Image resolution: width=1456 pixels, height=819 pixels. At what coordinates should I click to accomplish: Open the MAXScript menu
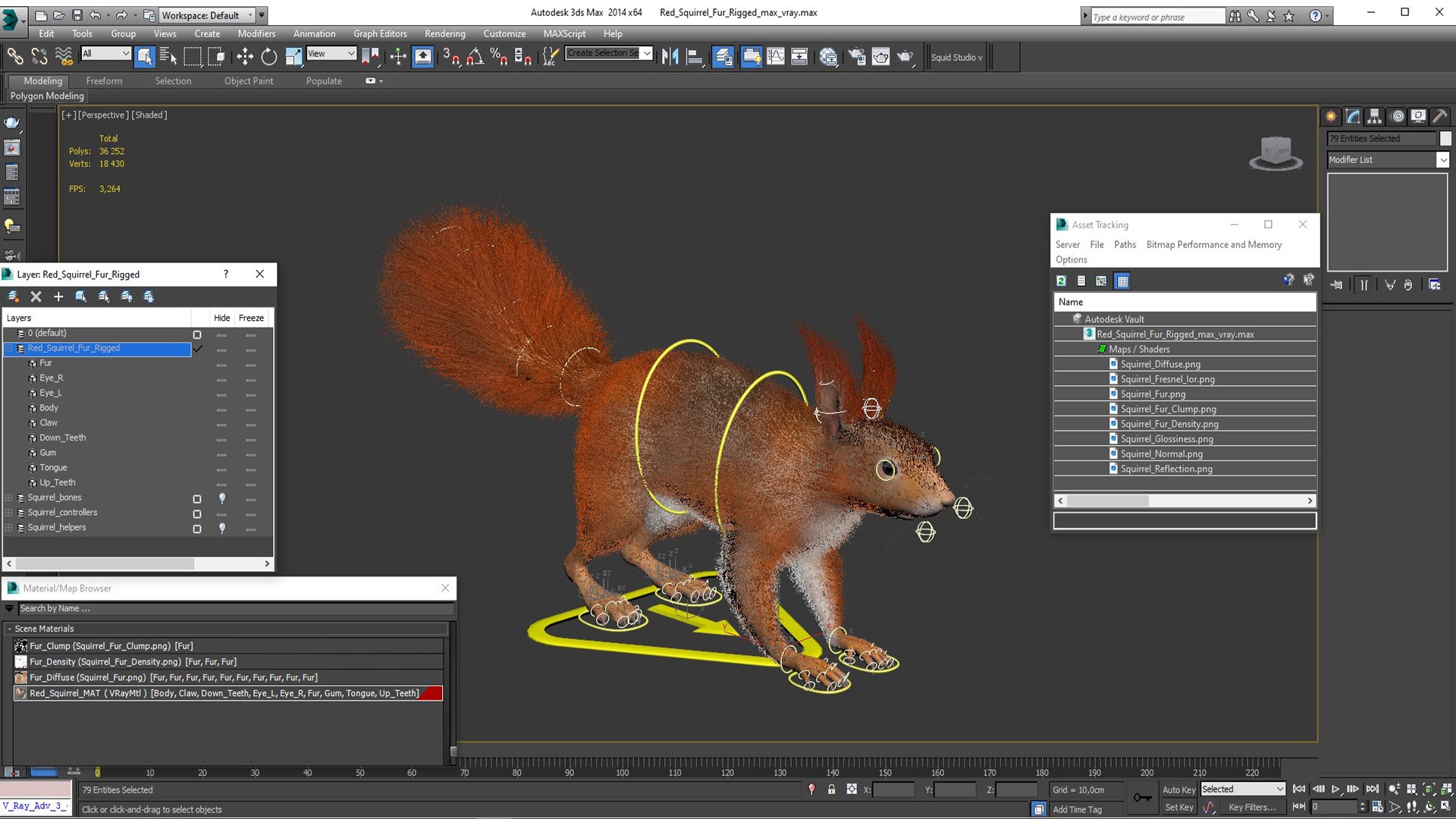coord(564,33)
